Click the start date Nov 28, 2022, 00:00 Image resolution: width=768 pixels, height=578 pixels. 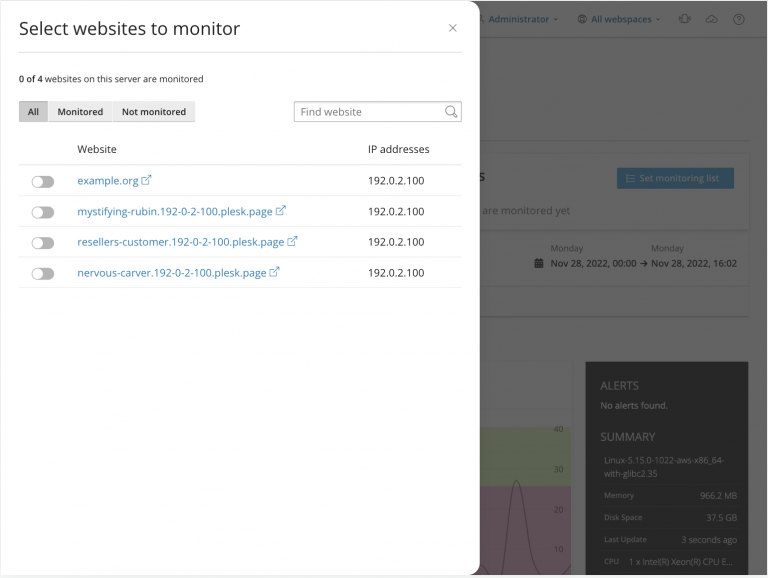(593, 264)
